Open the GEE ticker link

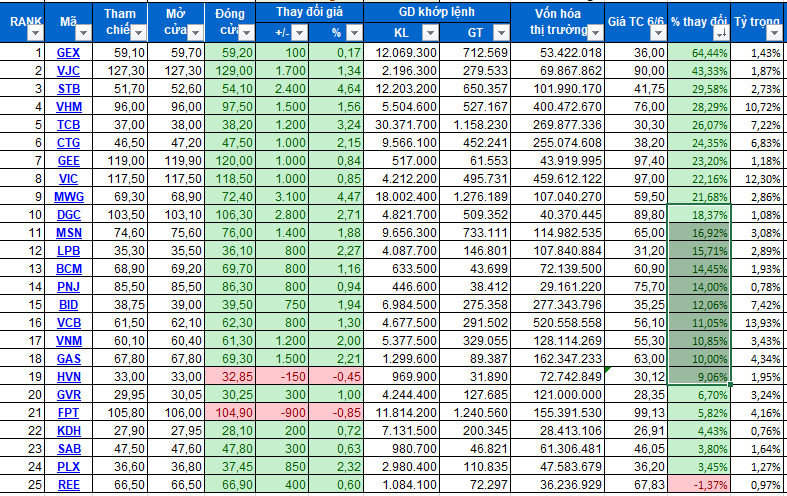pyautogui.click(x=68, y=161)
